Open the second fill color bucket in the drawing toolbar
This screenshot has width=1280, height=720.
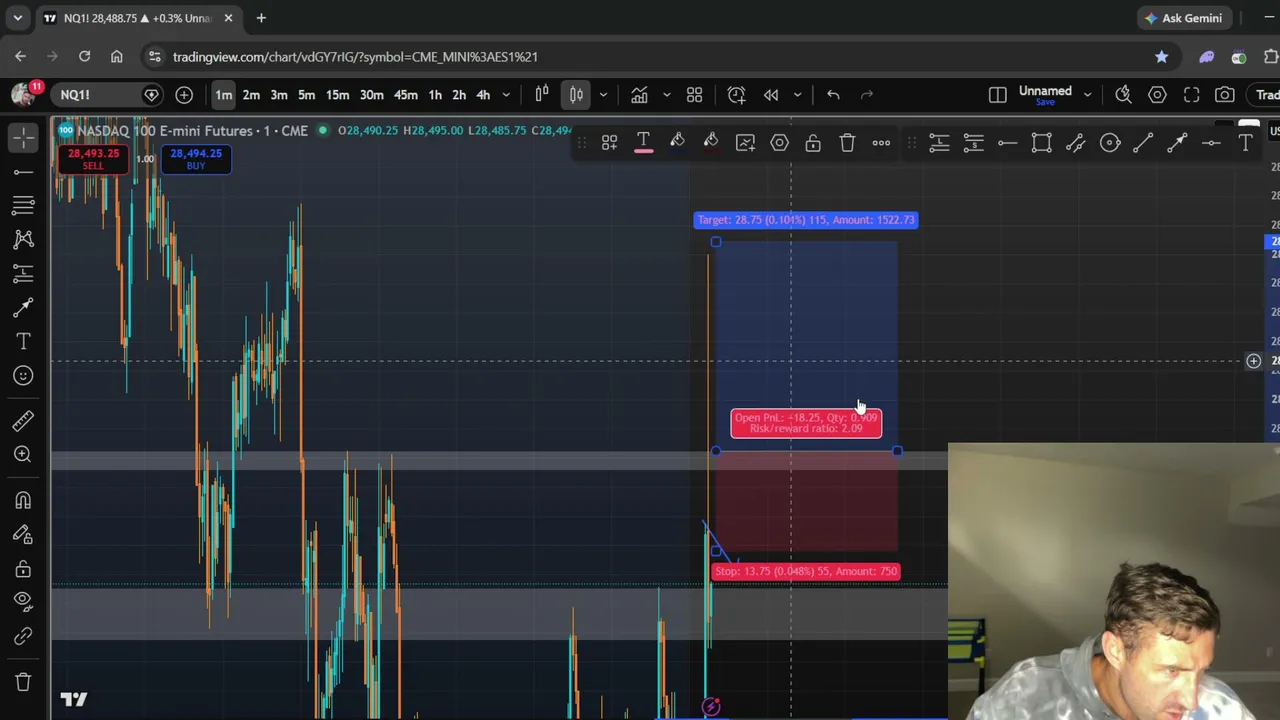pyautogui.click(x=711, y=143)
